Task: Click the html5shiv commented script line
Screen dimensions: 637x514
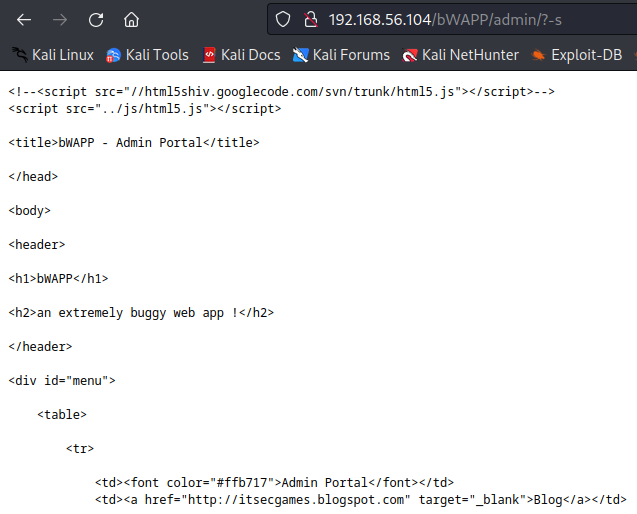Action: click(x=282, y=92)
